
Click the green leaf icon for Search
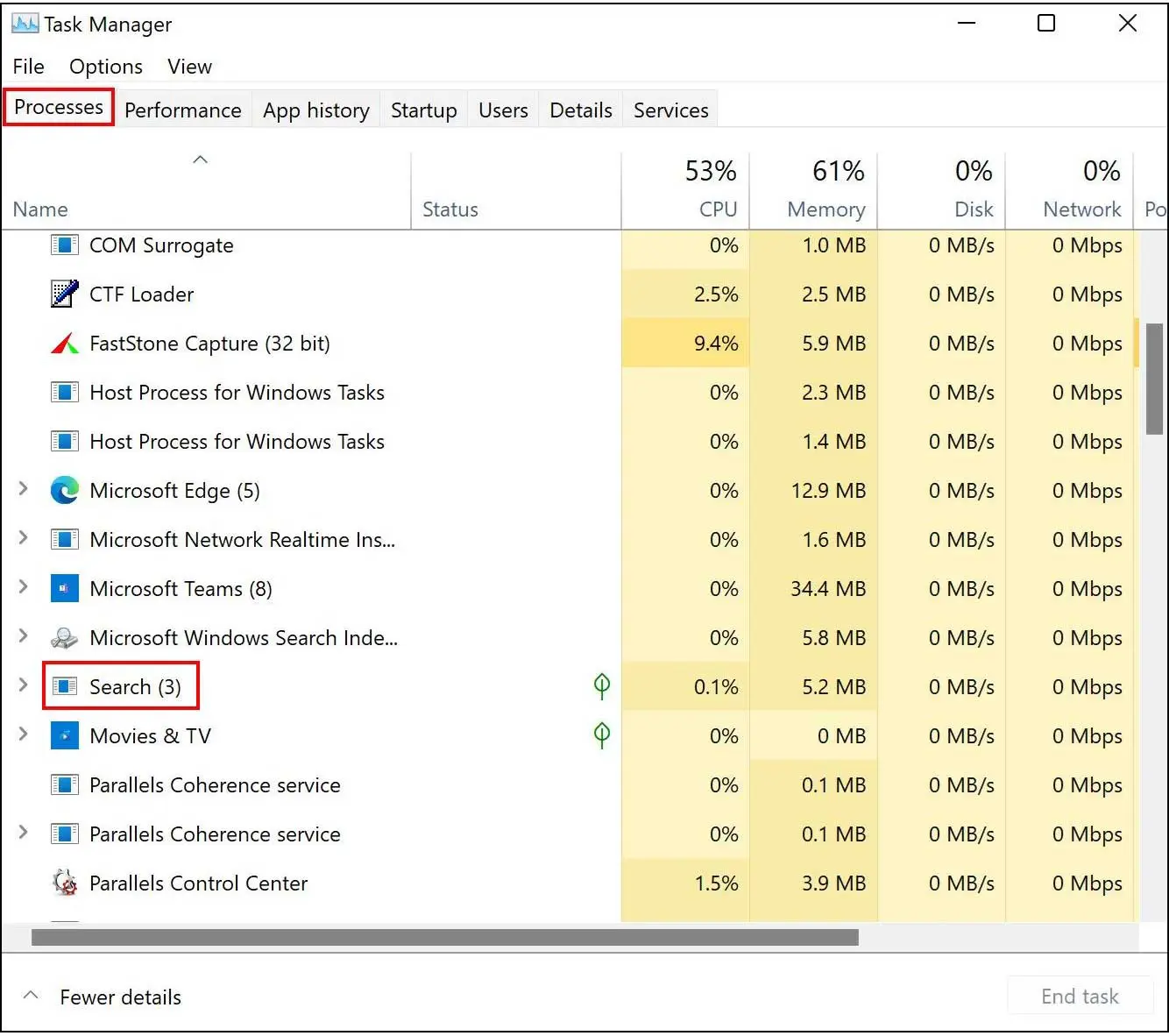602,685
